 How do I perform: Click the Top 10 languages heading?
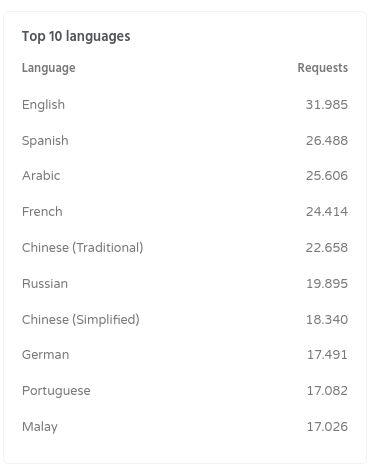pos(76,36)
